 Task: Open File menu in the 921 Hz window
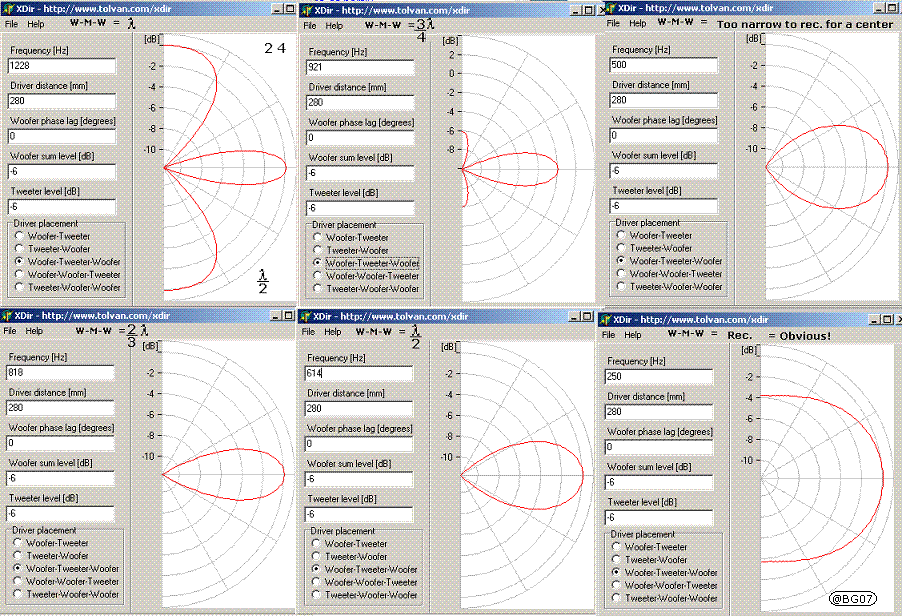pos(310,26)
